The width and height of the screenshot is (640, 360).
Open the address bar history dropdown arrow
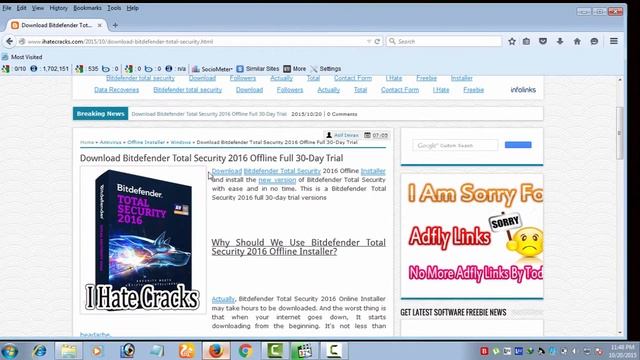tap(369, 41)
